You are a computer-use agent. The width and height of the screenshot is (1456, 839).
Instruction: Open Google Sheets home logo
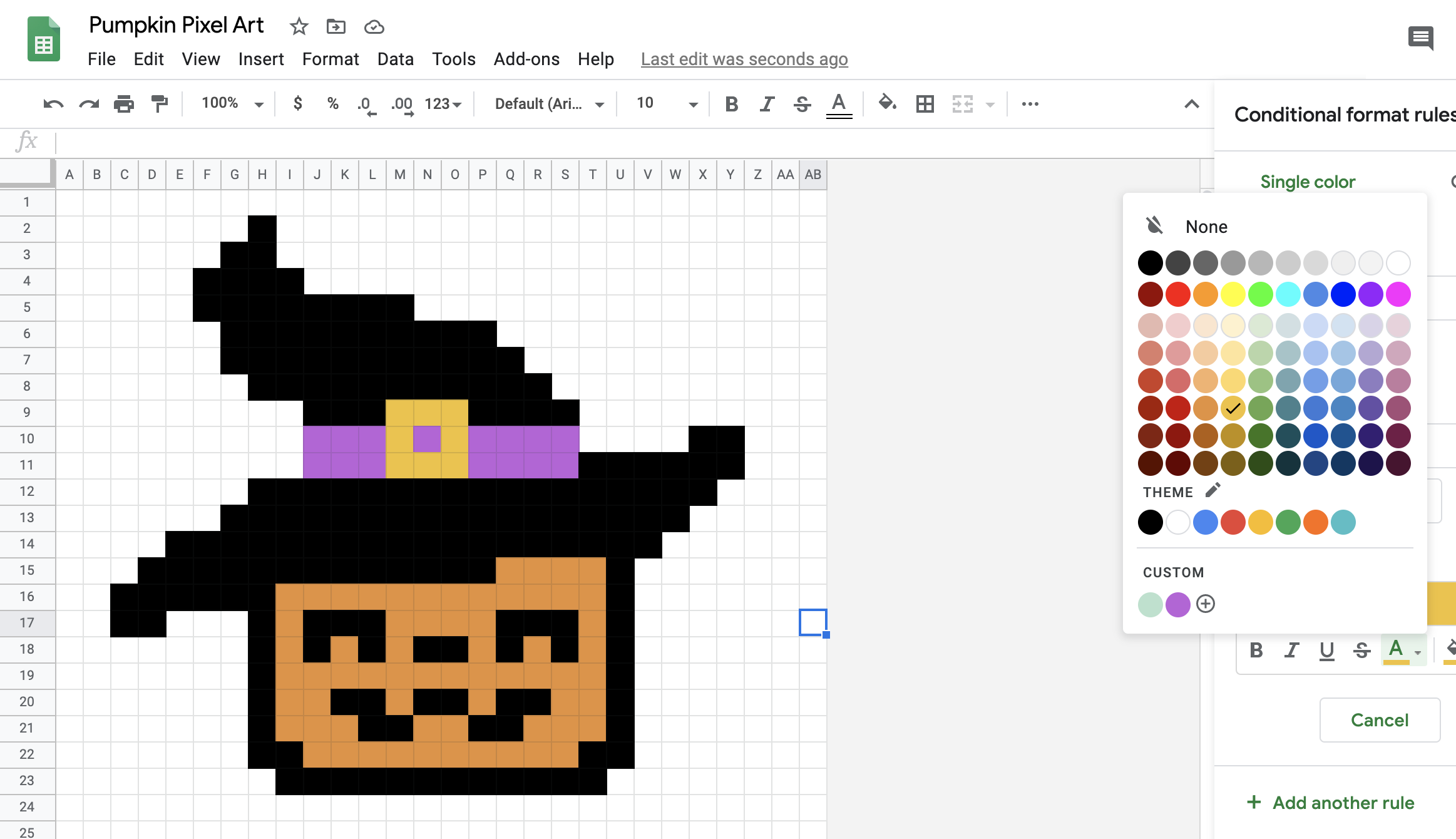(x=44, y=39)
